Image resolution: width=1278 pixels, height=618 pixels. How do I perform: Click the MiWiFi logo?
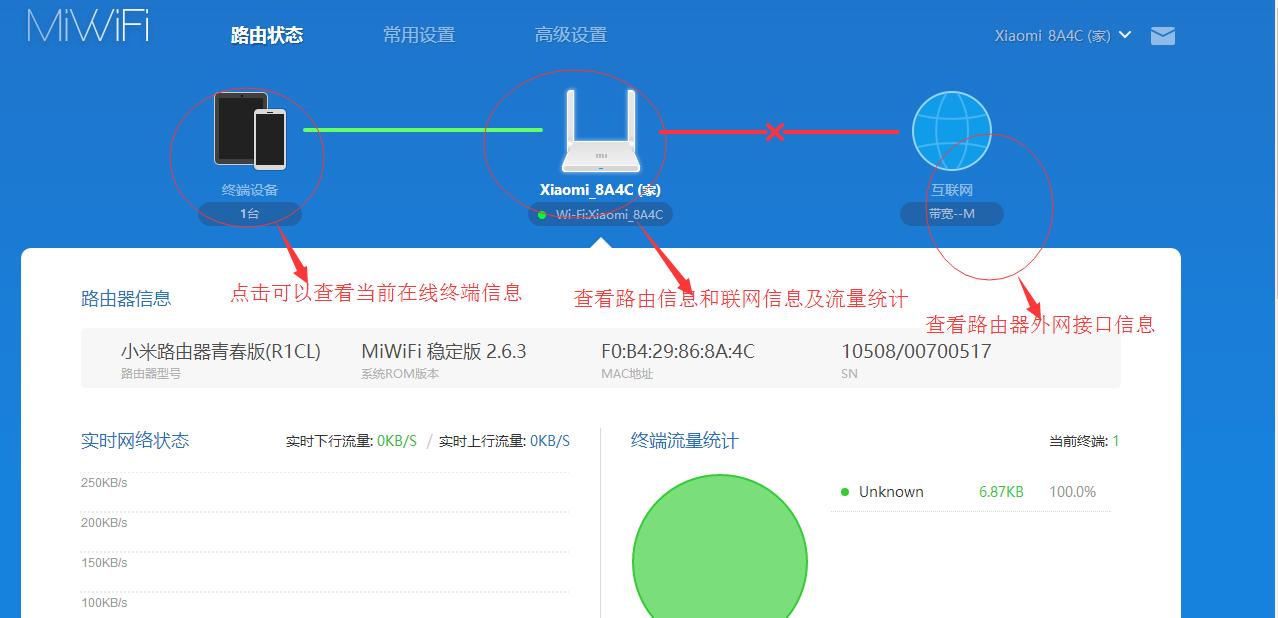point(88,26)
